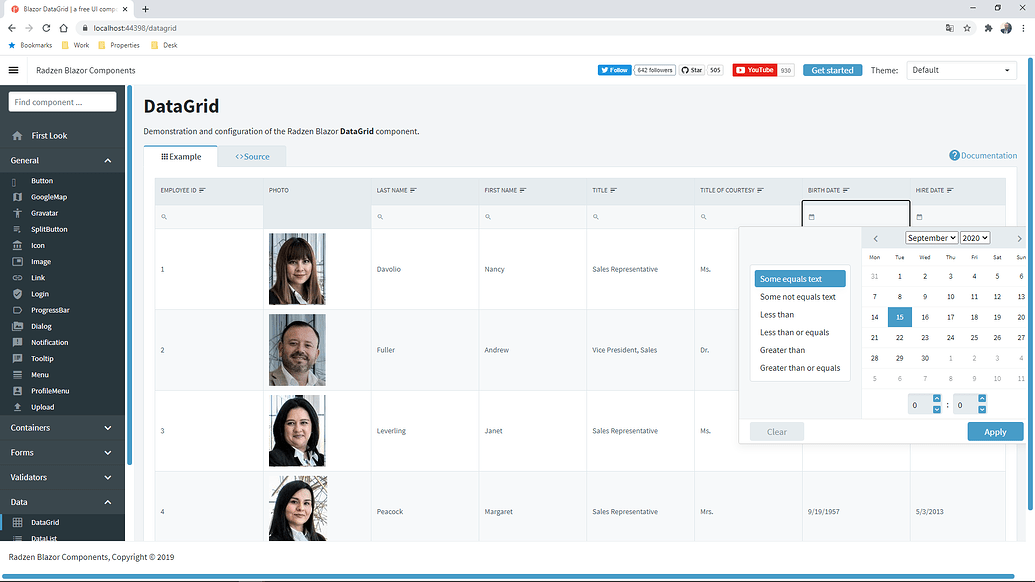The image size is (1035, 582).
Task: Sort by Last Name column icon
Action: pos(413,190)
